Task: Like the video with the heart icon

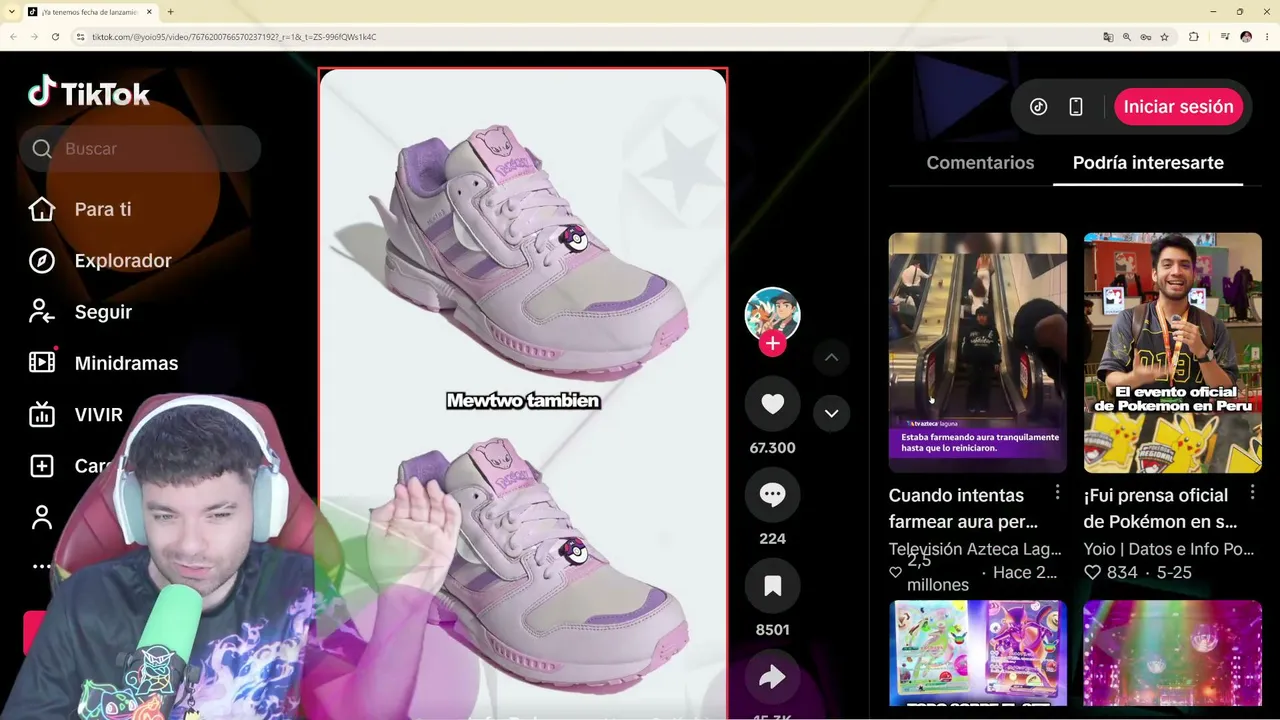Action: tap(772, 404)
